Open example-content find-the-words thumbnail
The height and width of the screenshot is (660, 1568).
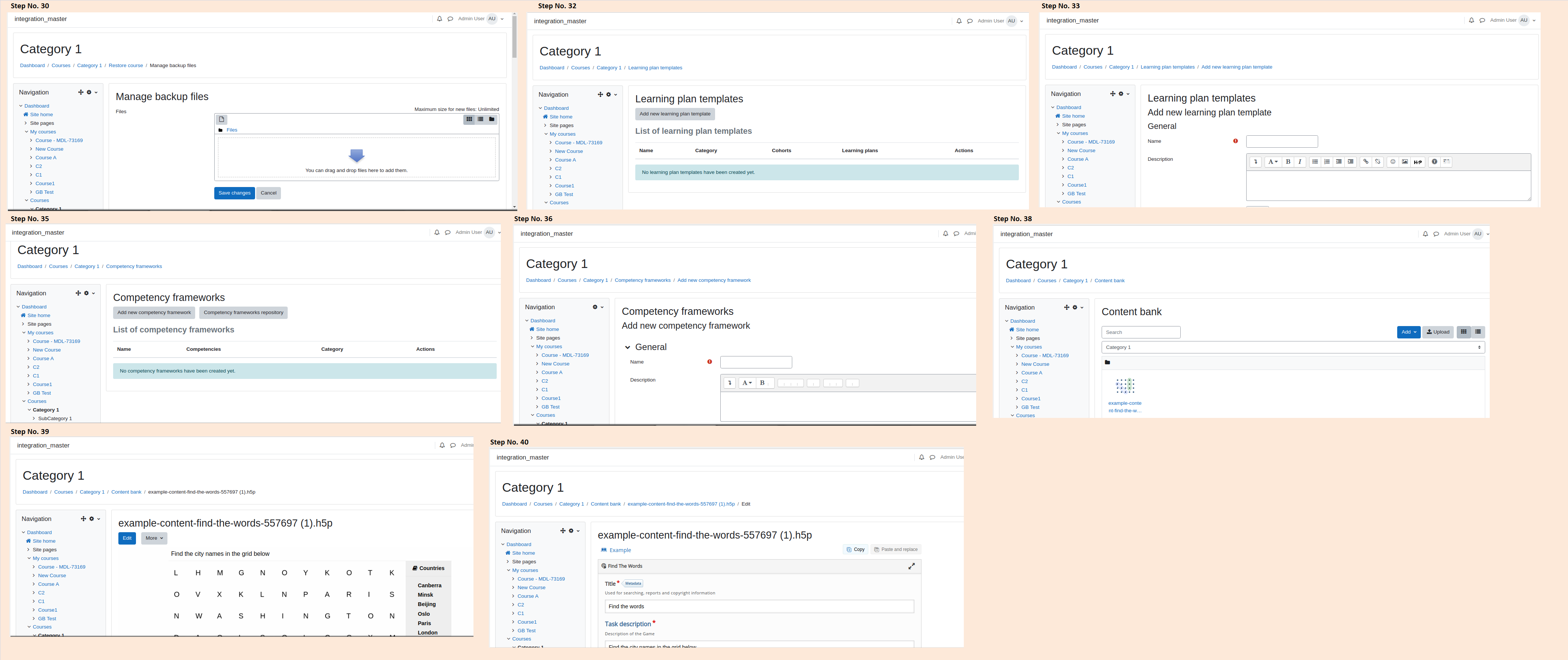click(1124, 385)
